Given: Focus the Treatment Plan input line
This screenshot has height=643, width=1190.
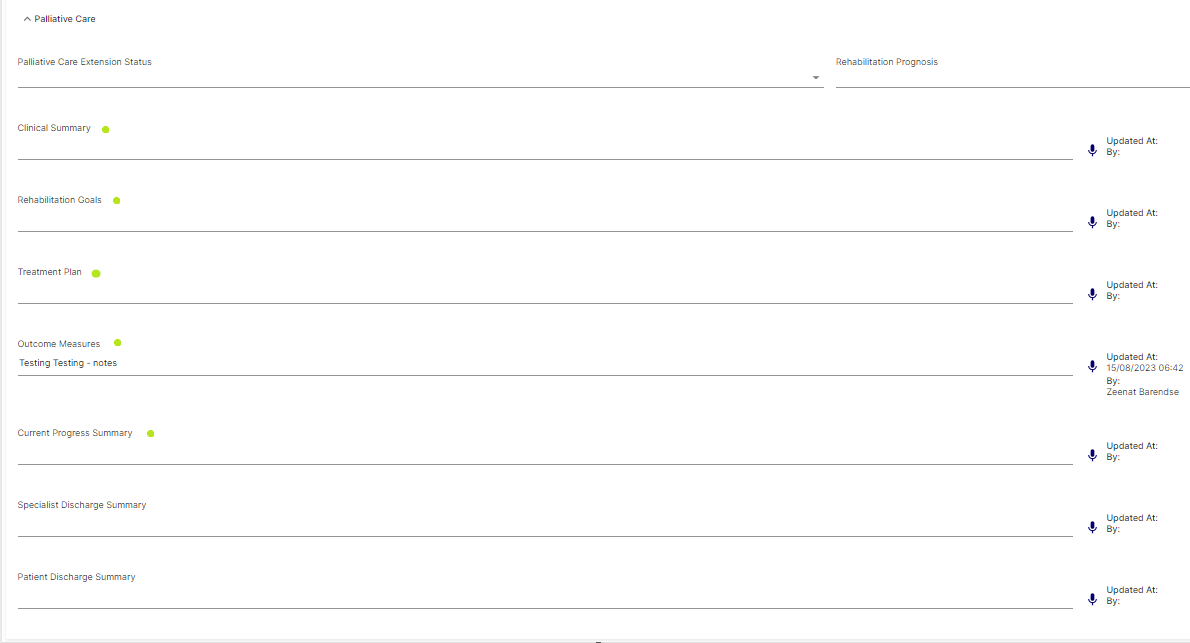Looking at the screenshot, I should (x=545, y=293).
